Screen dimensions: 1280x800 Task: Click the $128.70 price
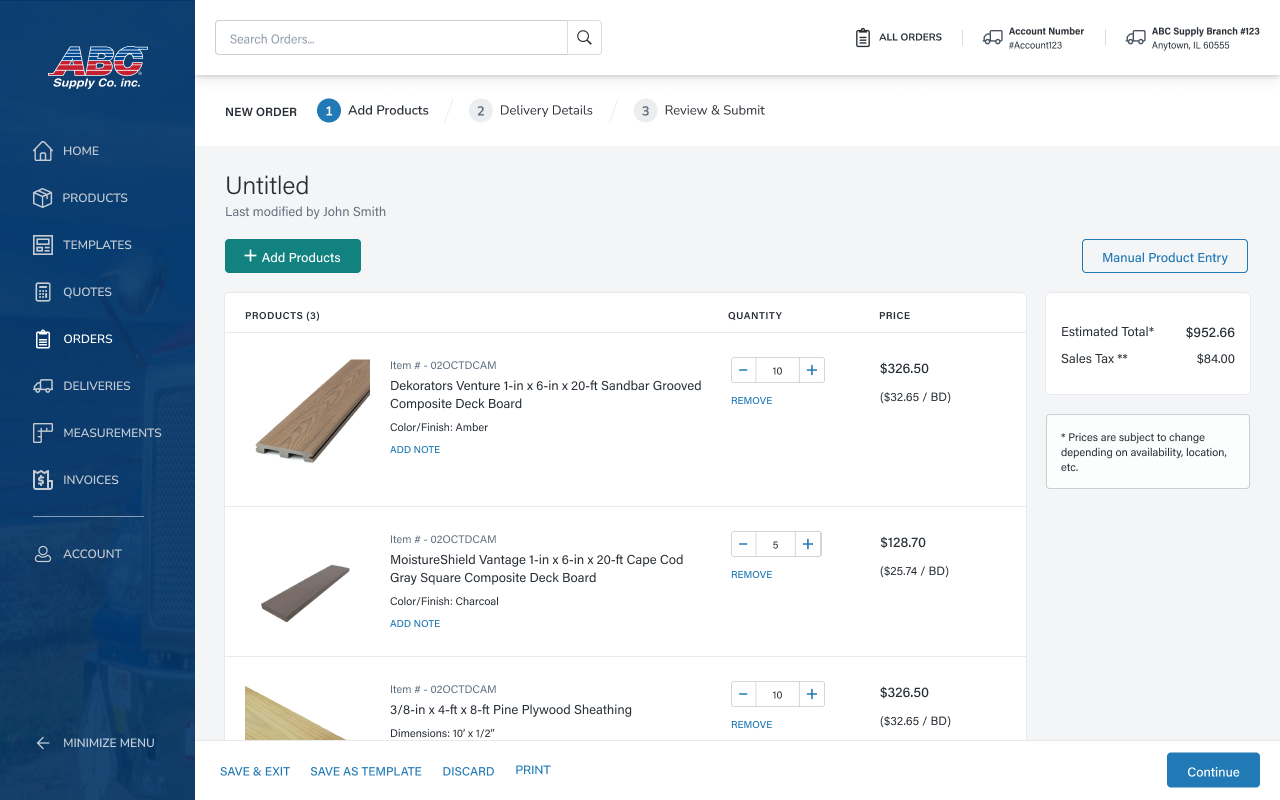pyautogui.click(x=903, y=543)
